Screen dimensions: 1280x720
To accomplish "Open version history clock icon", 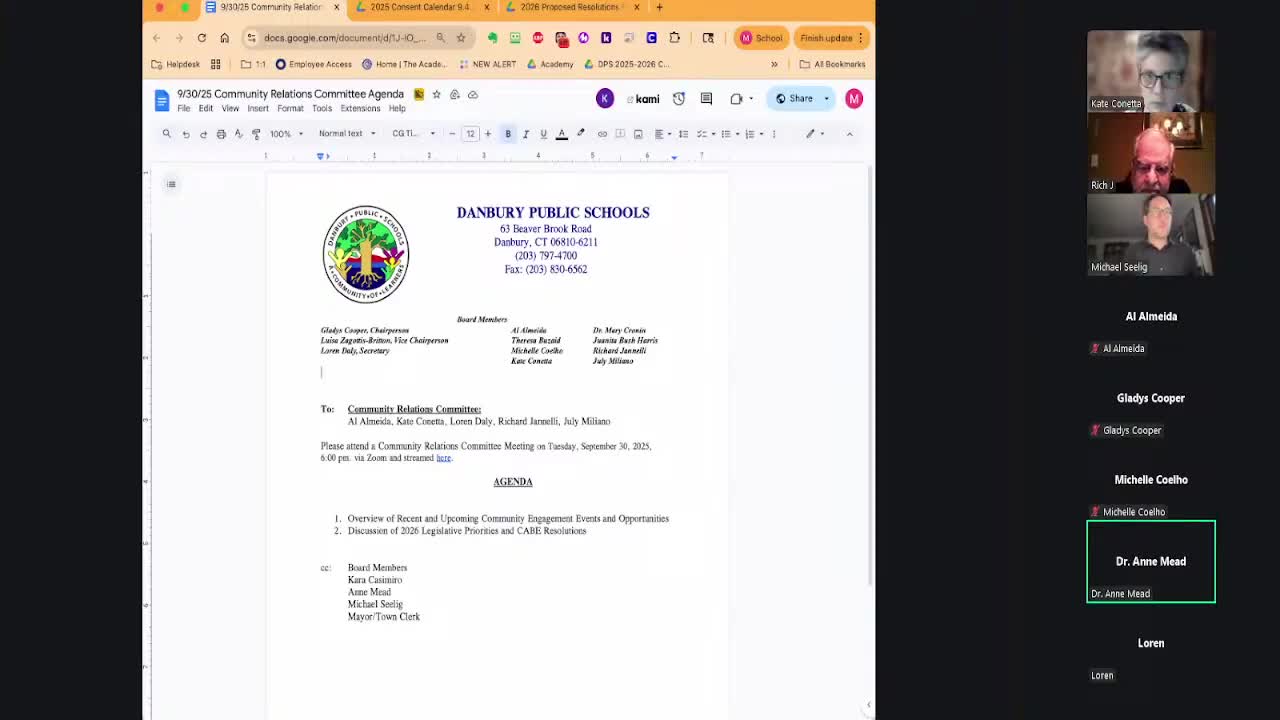I will coord(679,98).
